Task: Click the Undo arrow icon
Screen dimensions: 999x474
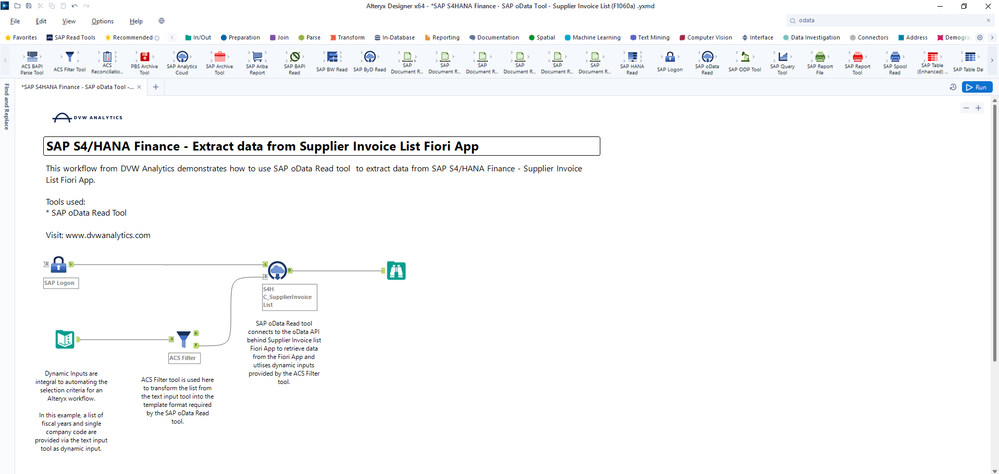Action: [75, 6]
